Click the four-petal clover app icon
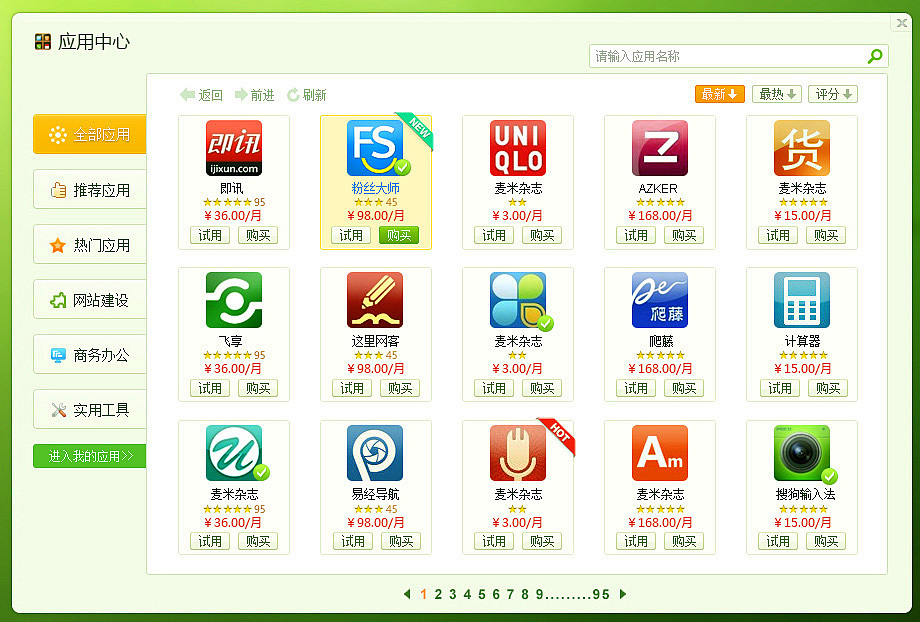 coord(518,300)
